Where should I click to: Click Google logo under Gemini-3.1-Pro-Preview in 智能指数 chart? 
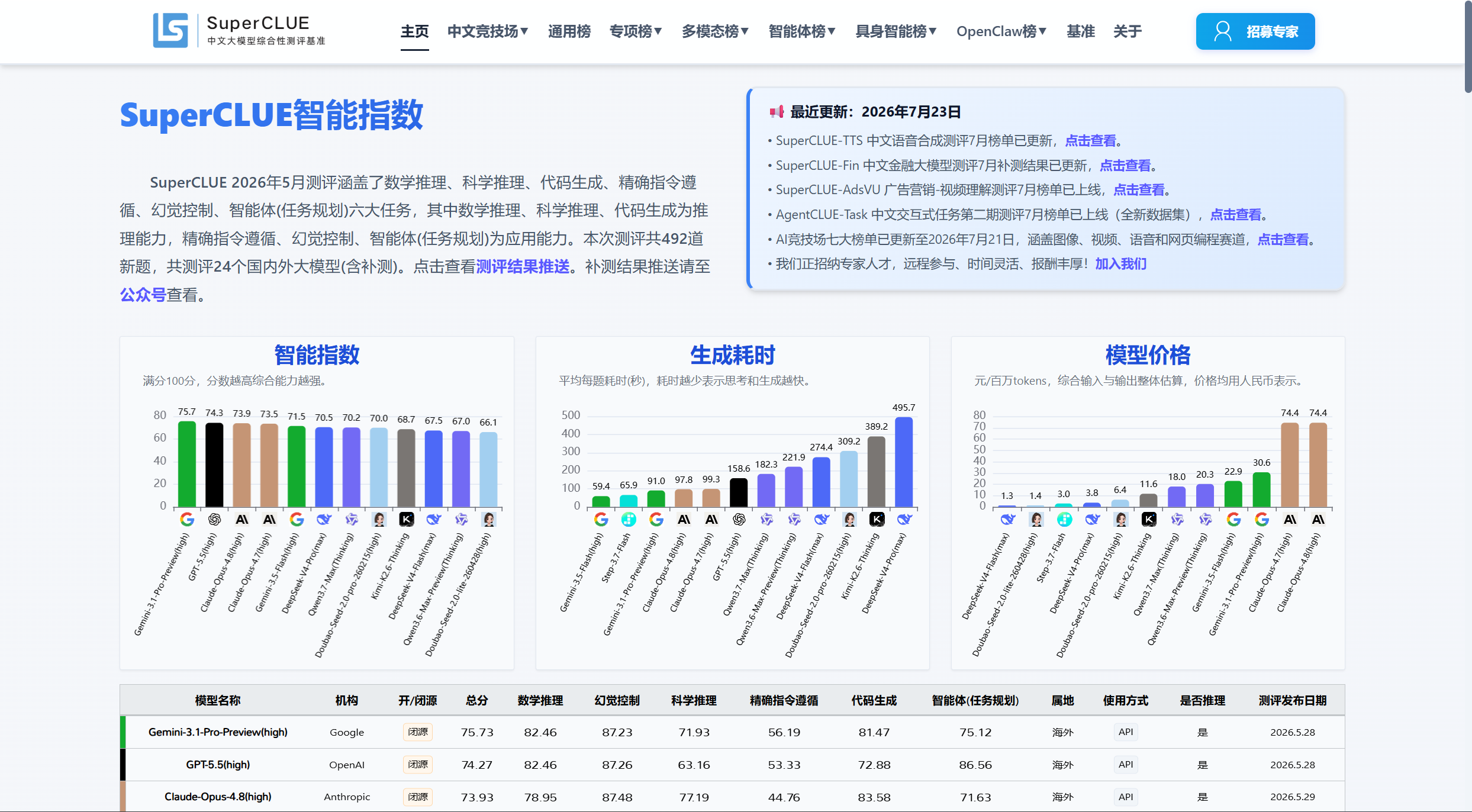coord(187,520)
